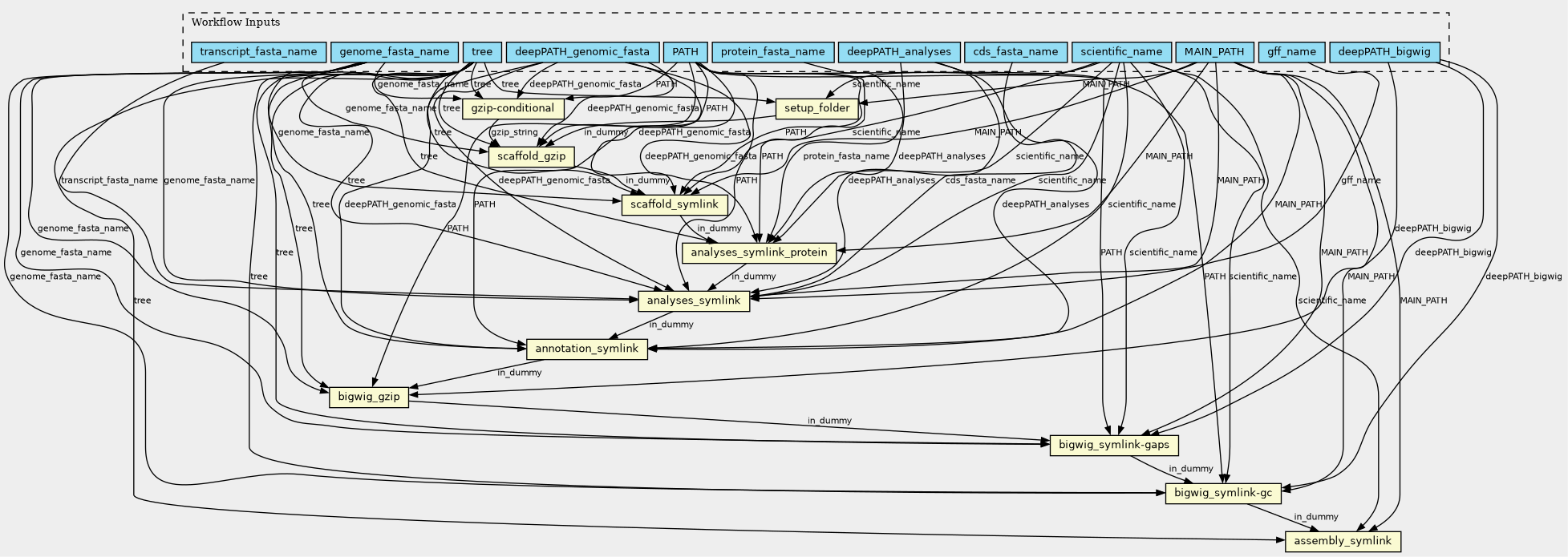Click the protein_fasta_name input node

click(x=772, y=52)
